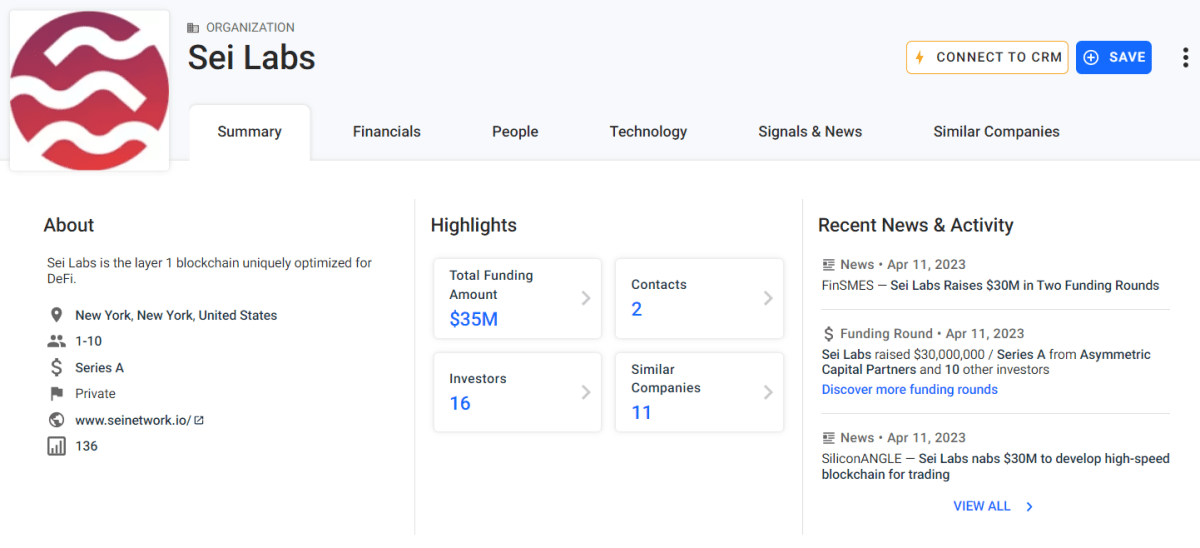Open the three-dot more options menu
1200x548 pixels.
click(x=1186, y=57)
